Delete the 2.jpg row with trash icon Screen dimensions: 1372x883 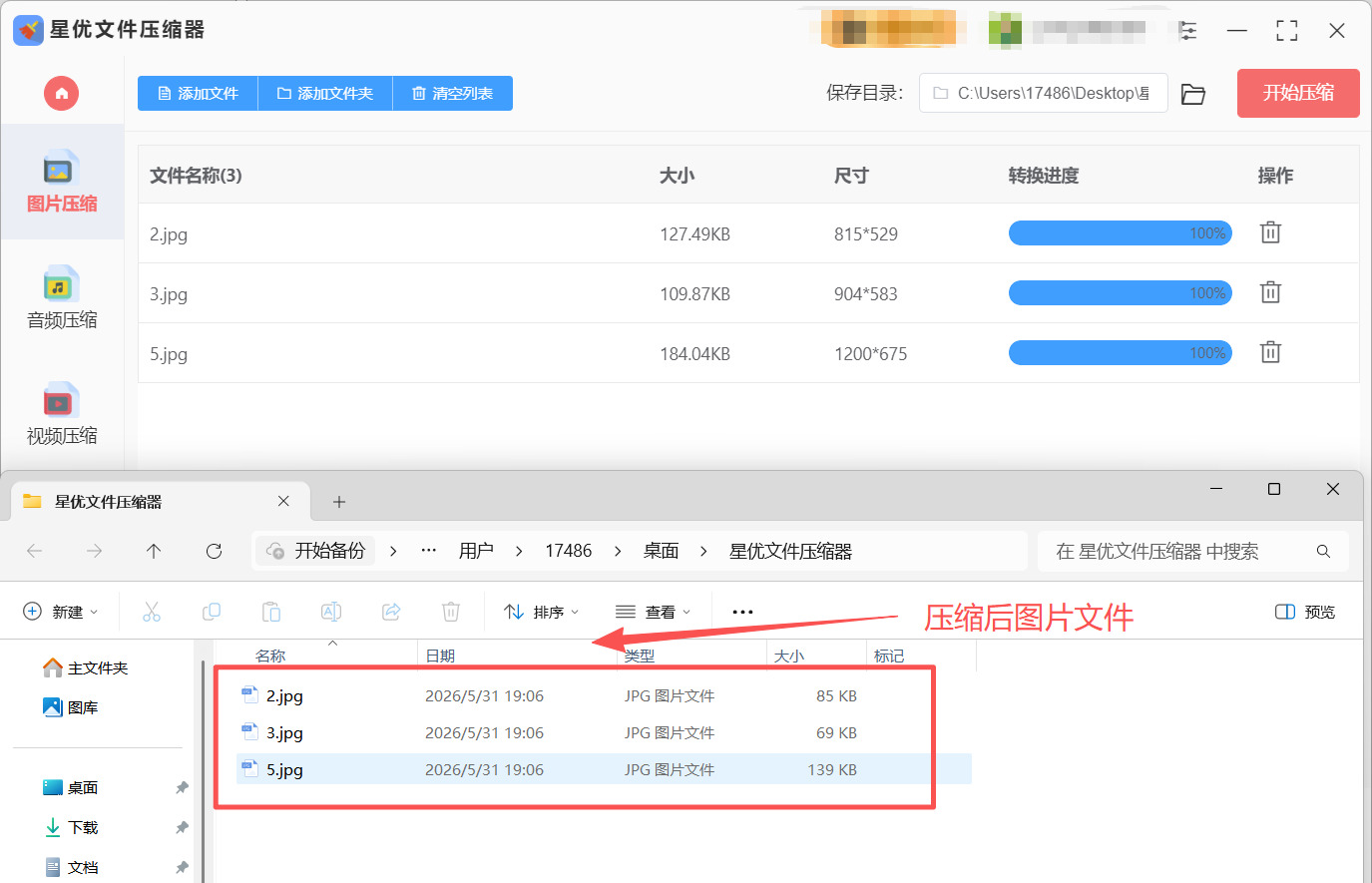coord(1270,232)
